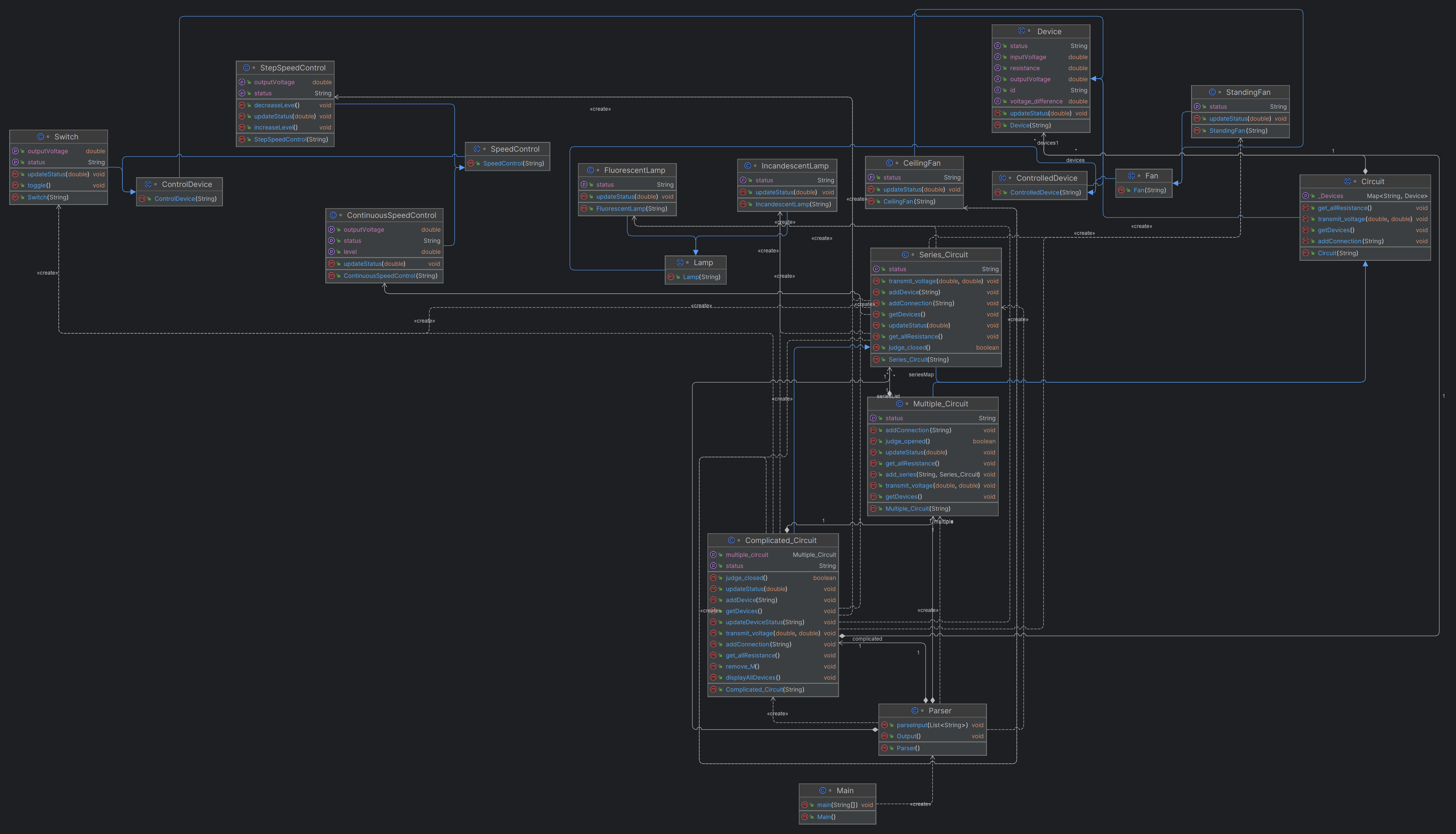This screenshot has height=834, width=1456.
Task: Select Switch(String) constructor row
Action: [x=58, y=198]
